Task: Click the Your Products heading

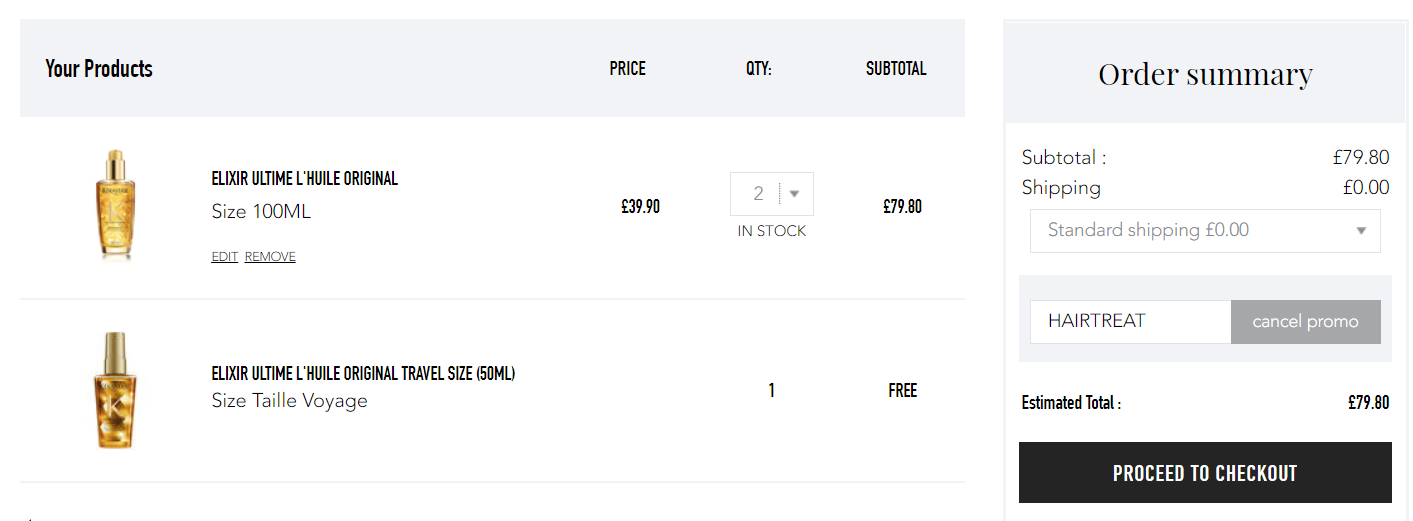Action: click(x=99, y=69)
